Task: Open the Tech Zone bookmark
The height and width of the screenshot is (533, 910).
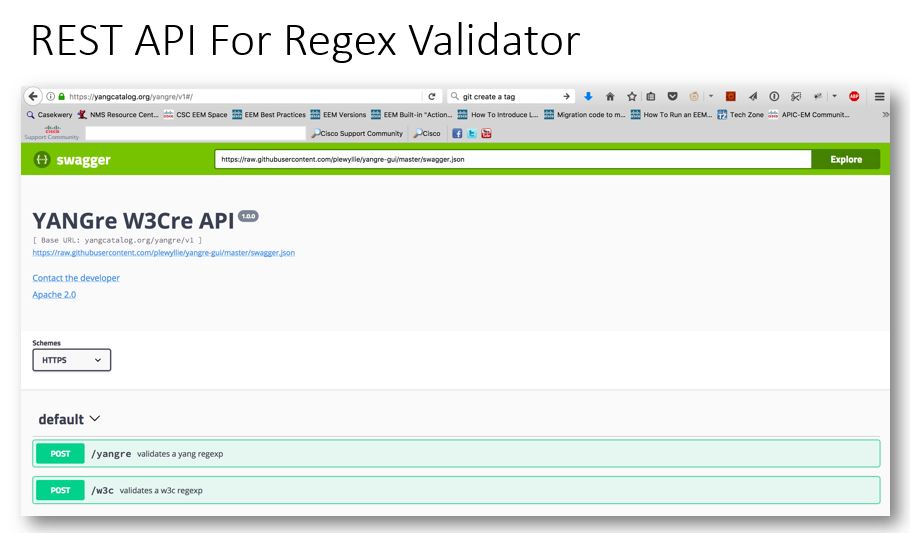Action: click(x=741, y=115)
